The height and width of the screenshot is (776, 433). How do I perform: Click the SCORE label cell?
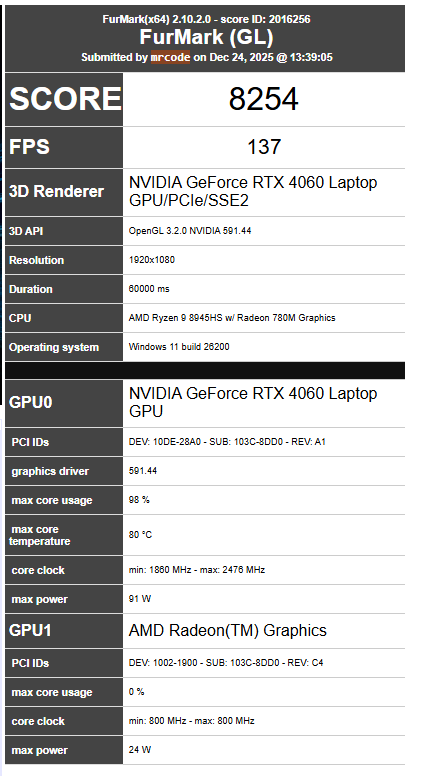tap(64, 99)
